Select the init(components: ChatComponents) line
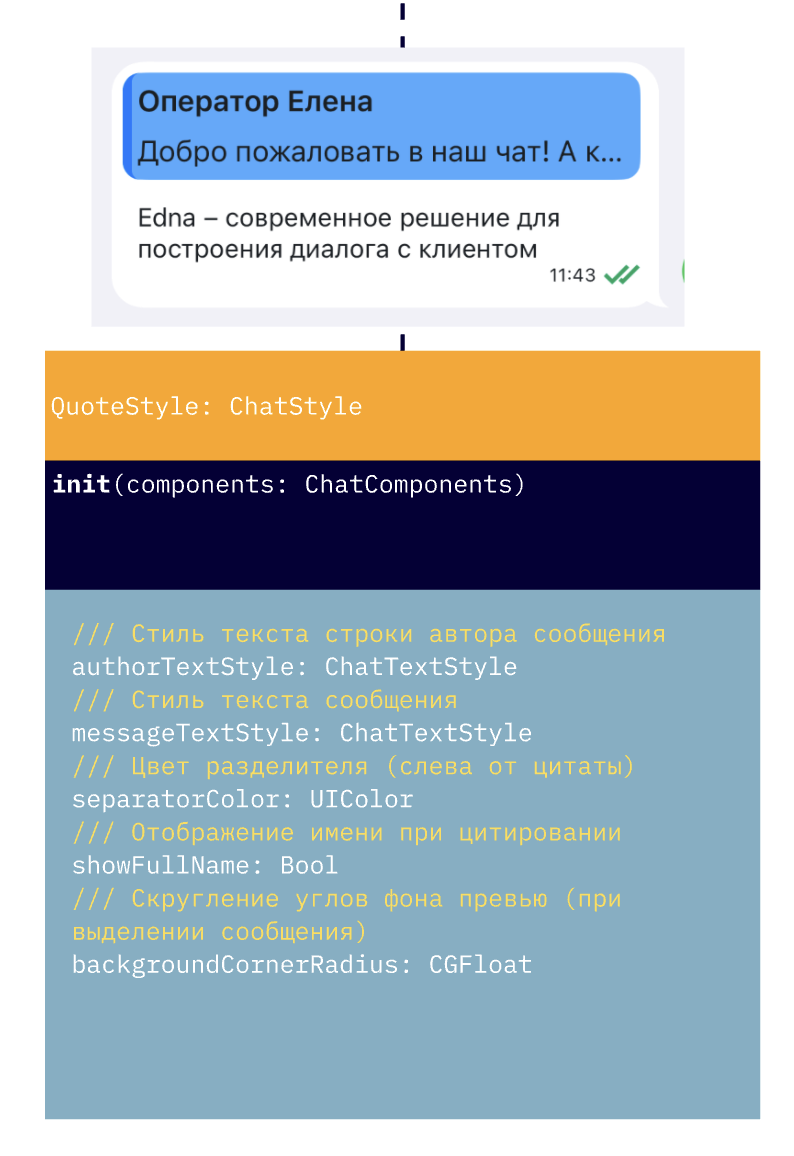 (288, 485)
